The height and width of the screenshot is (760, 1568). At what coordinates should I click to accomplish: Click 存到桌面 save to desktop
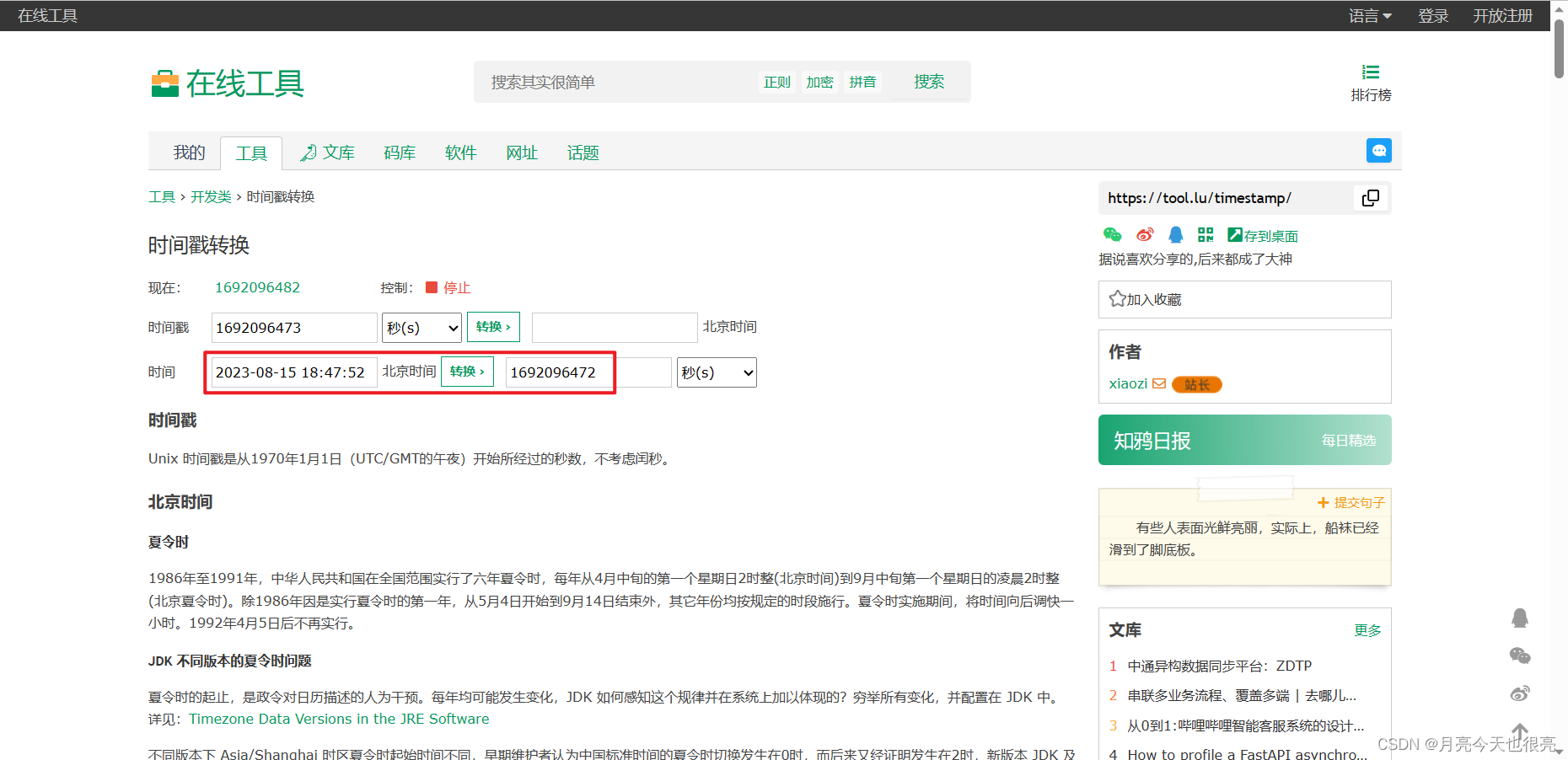click(x=1263, y=236)
